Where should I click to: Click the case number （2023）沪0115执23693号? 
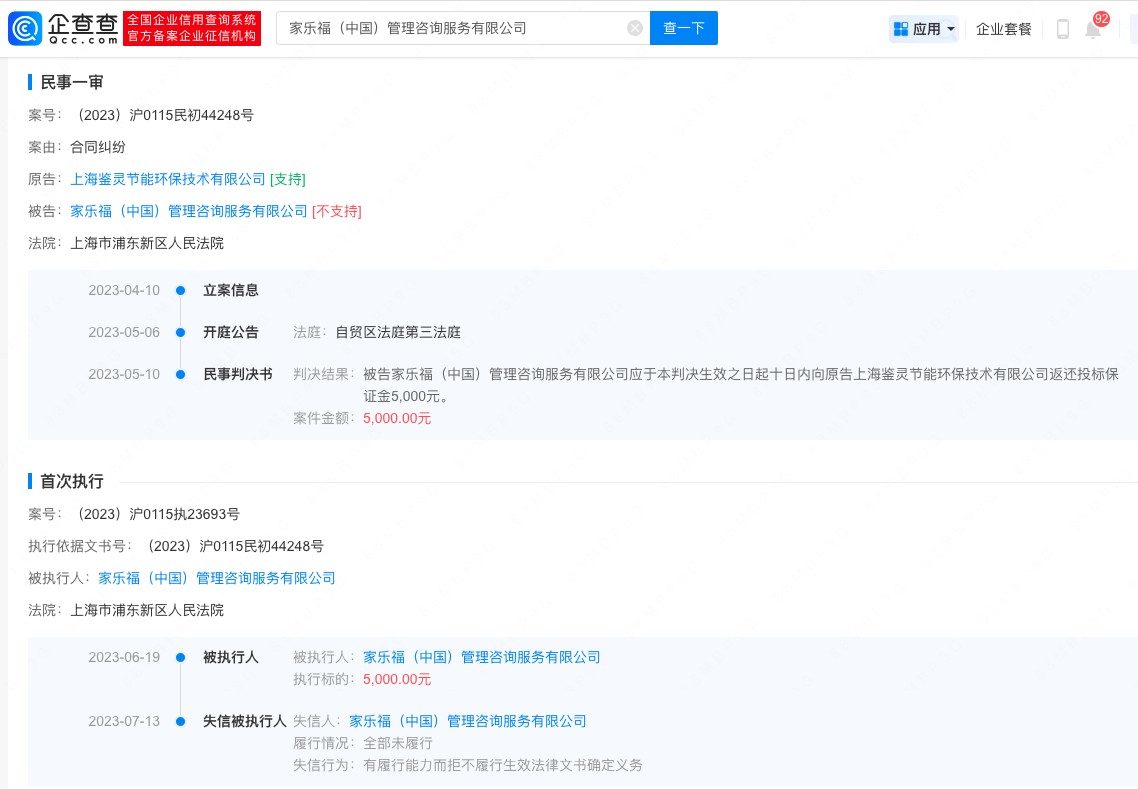155,515
